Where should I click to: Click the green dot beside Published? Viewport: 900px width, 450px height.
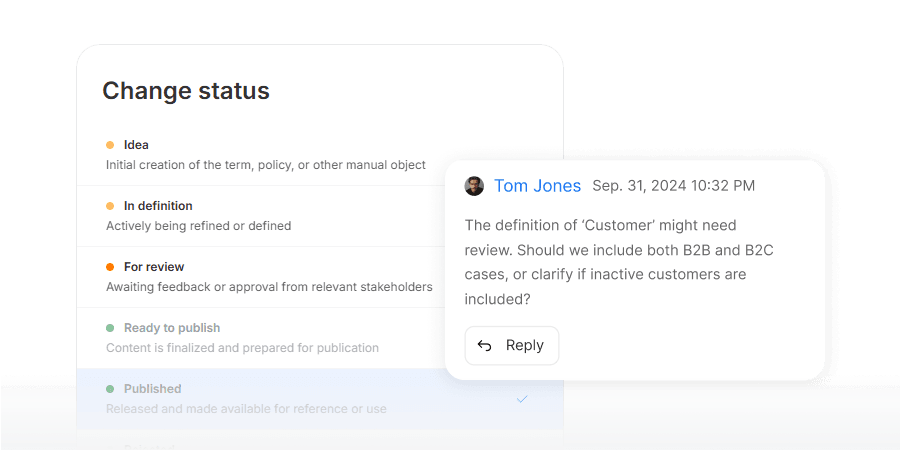110,389
